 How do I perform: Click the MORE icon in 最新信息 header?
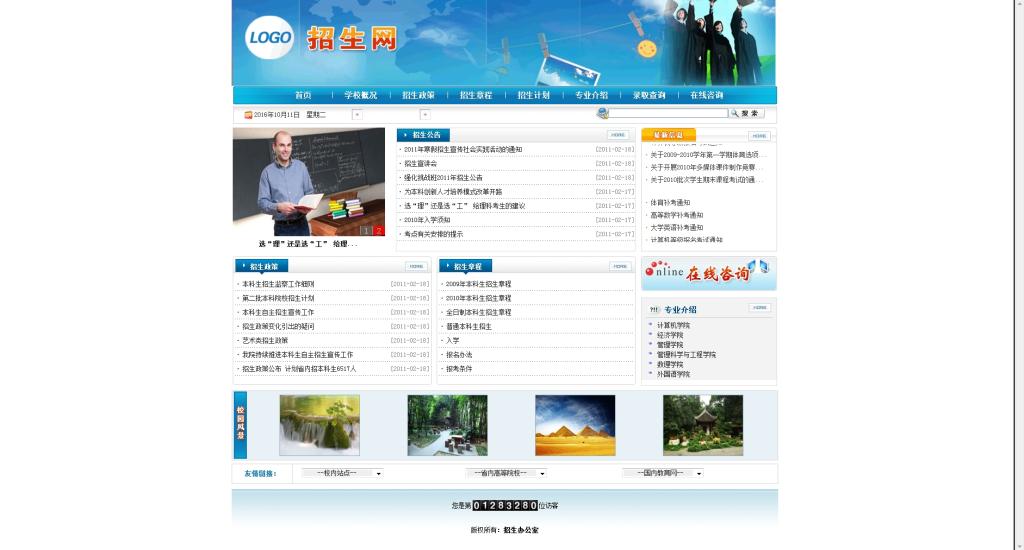759,136
